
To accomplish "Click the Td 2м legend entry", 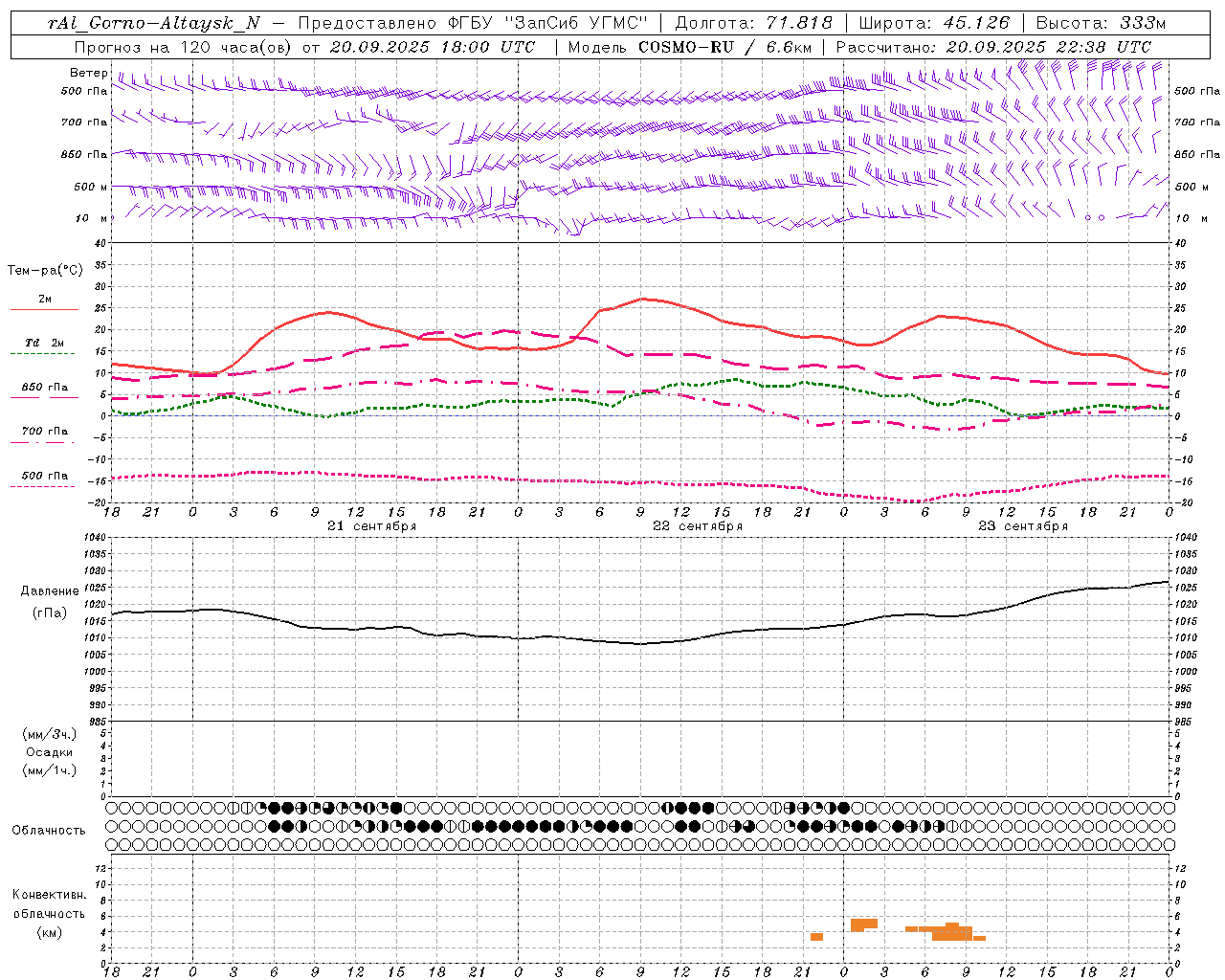I will click(x=44, y=343).
